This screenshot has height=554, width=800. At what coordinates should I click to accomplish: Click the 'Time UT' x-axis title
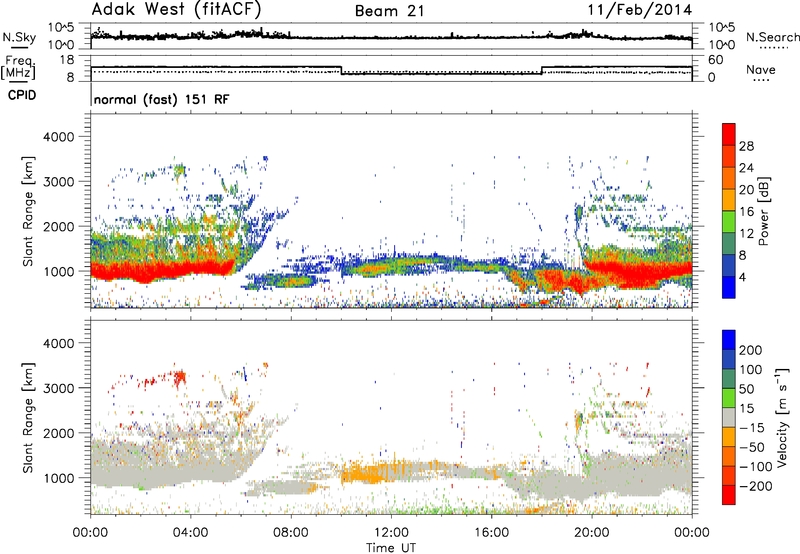(x=391, y=548)
